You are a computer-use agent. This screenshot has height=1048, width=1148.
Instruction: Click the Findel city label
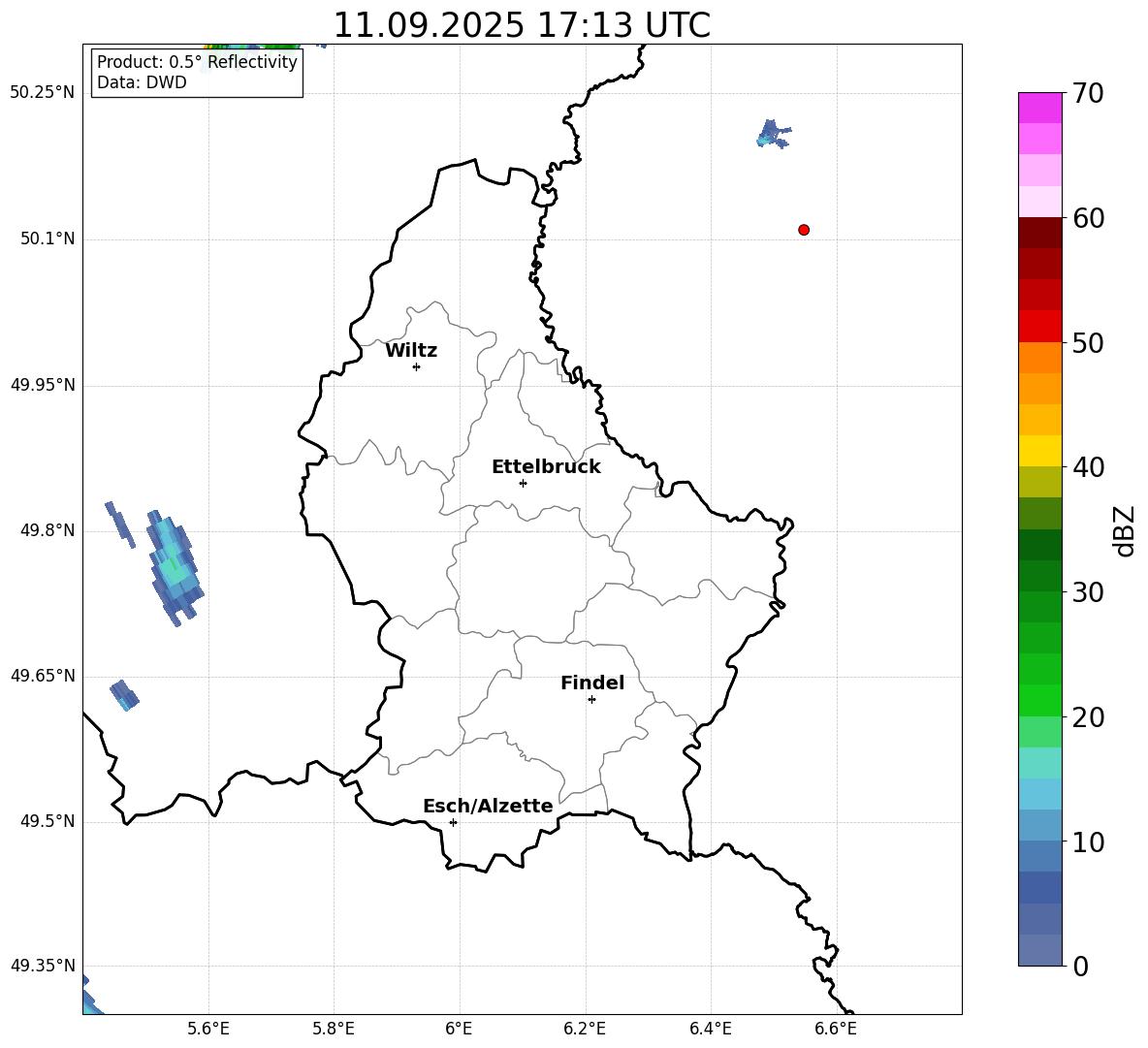[592, 683]
